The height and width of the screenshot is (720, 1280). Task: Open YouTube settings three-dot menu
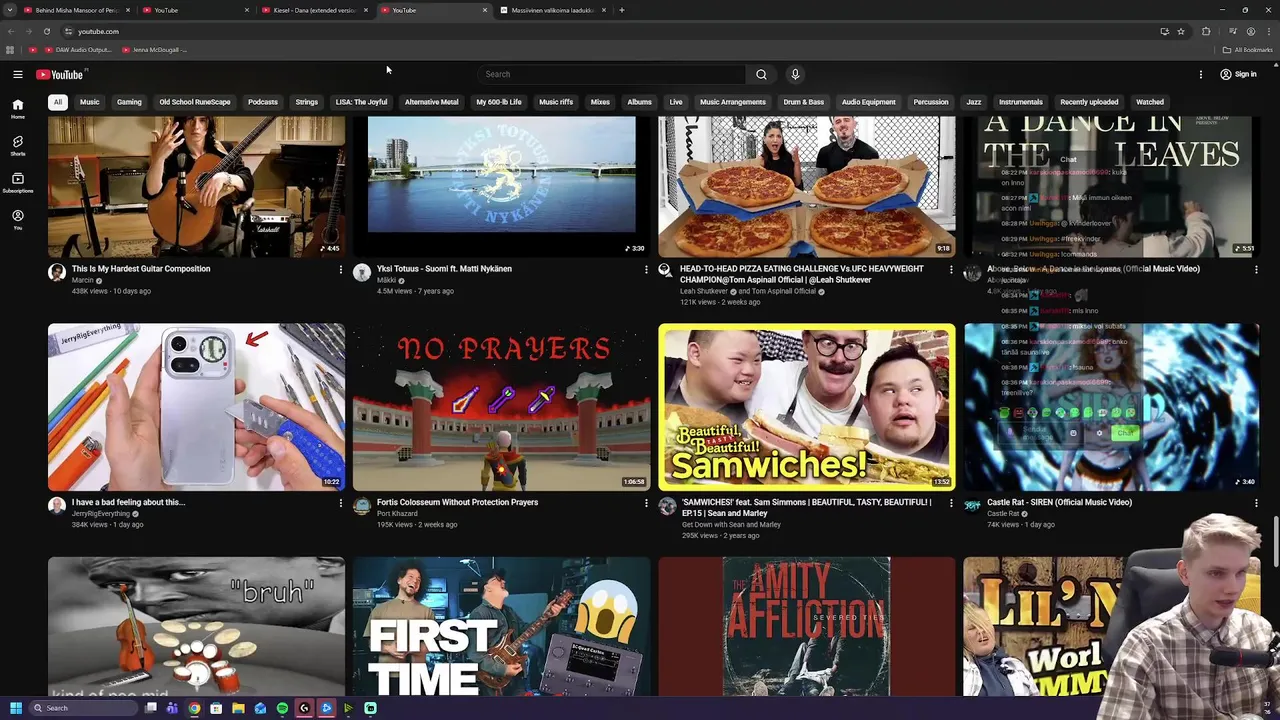click(x=1201, y=74)
